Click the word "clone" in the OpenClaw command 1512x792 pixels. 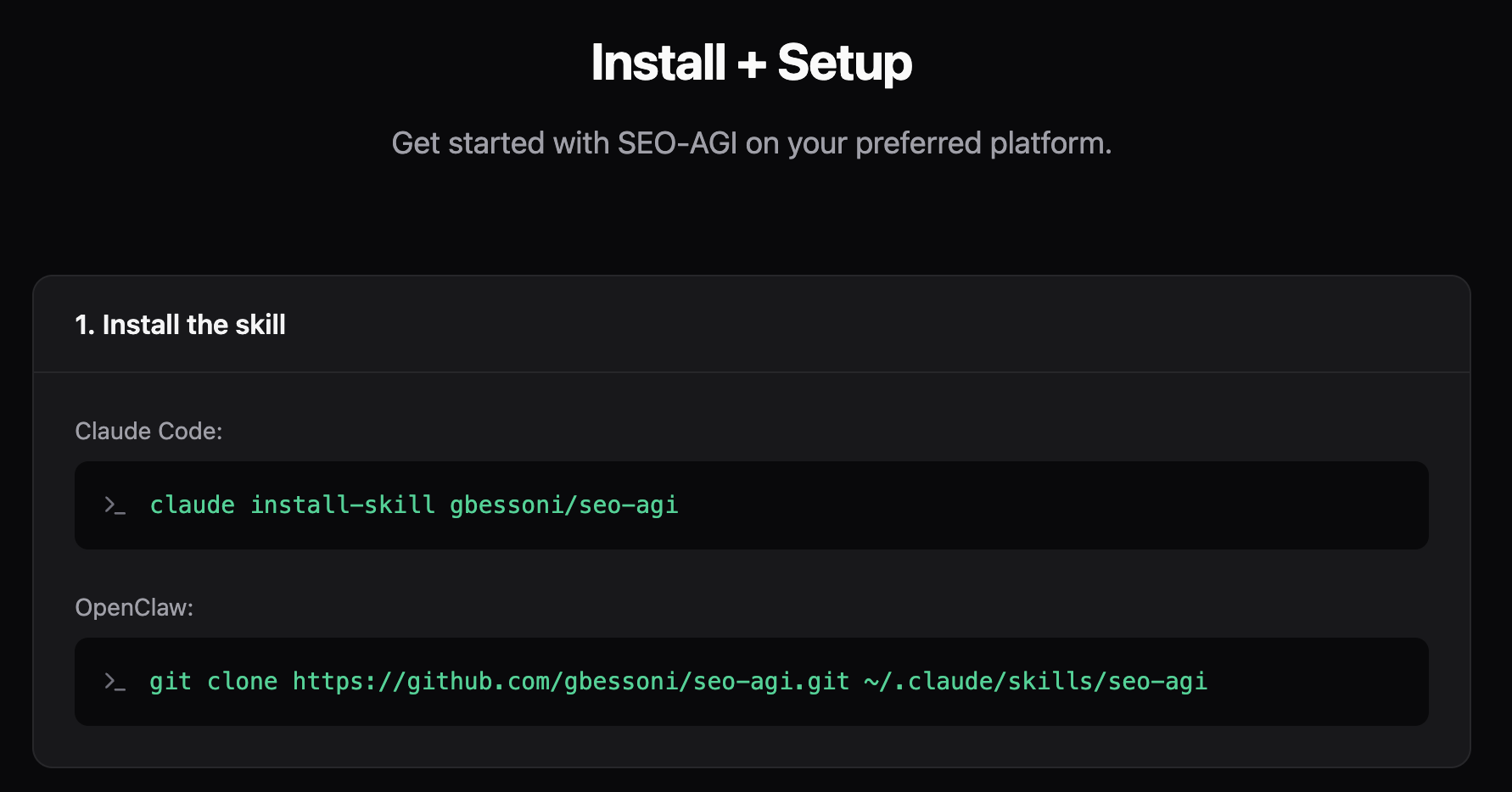pos(243,682)
